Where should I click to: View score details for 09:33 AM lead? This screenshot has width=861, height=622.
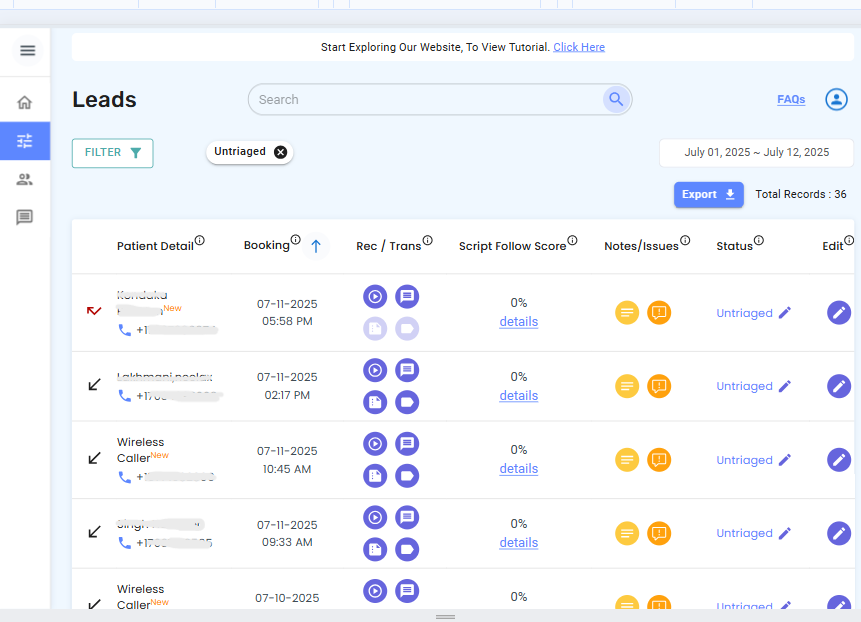(518, 543)
